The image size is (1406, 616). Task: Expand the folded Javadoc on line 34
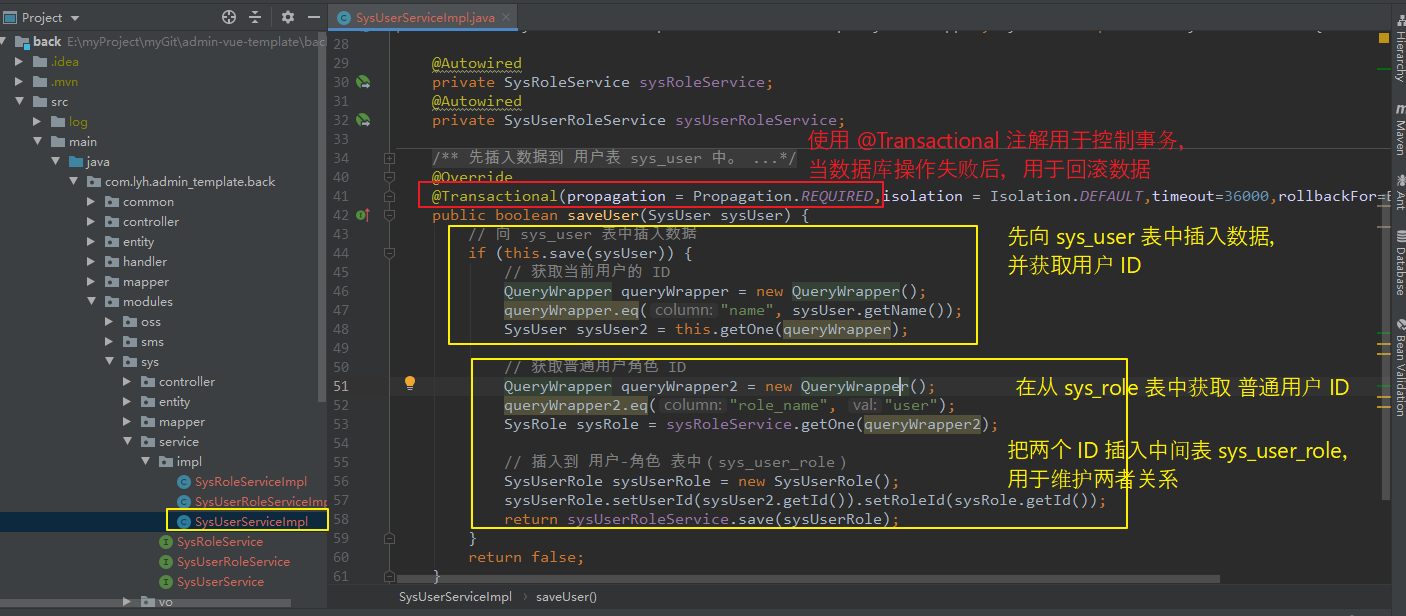(x=389, y=158)
